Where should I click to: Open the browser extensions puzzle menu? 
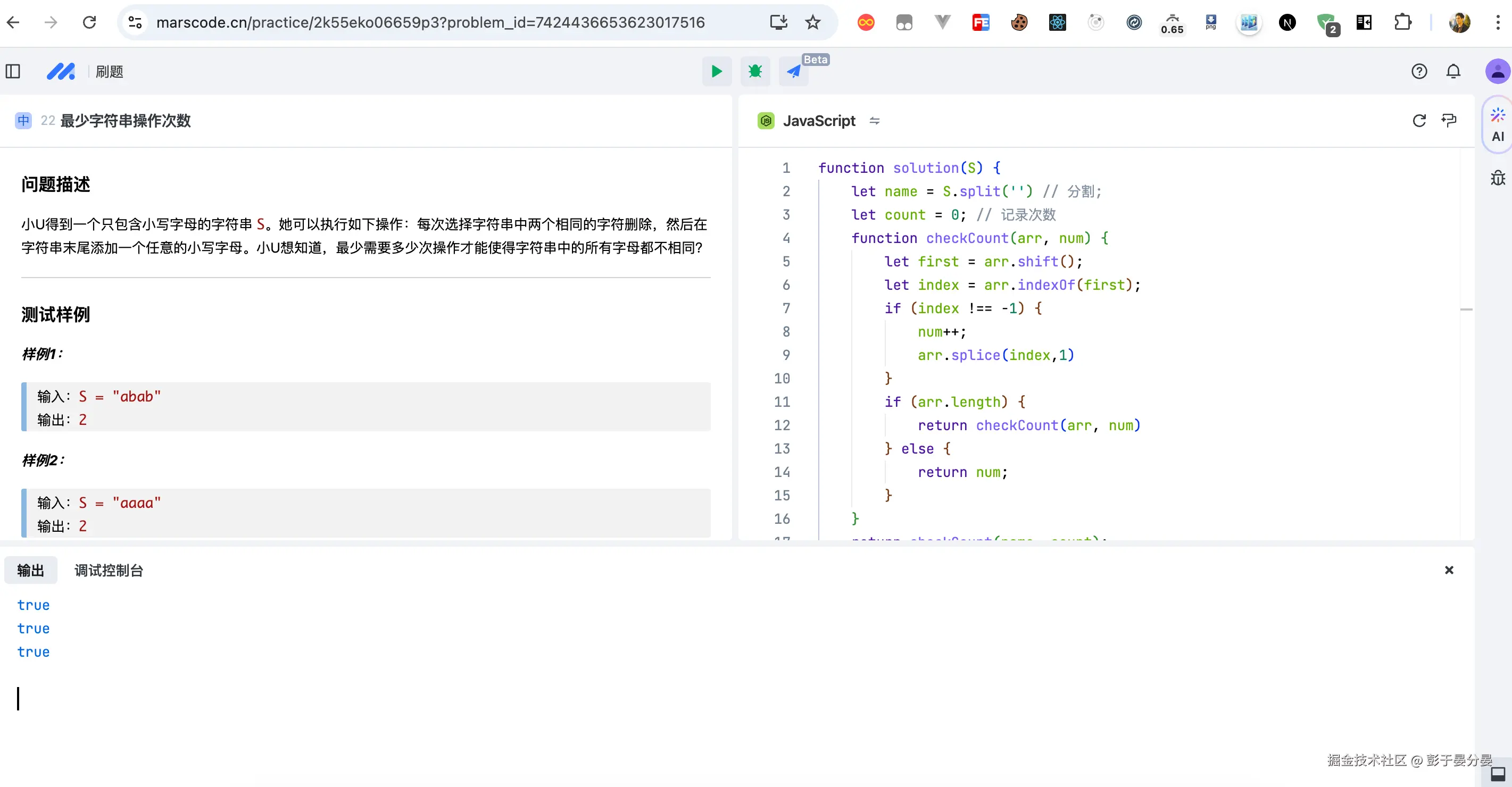[x=1402, y=22]
